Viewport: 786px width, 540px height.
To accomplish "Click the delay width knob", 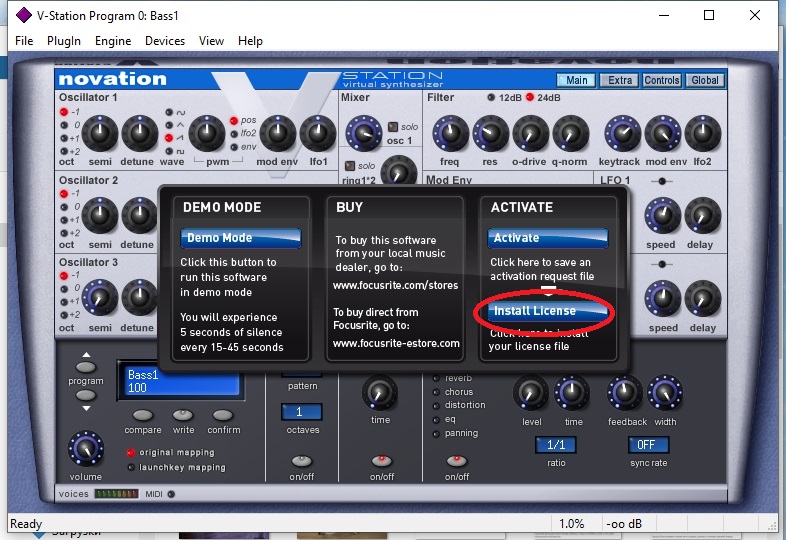I will tap(665, 393).
